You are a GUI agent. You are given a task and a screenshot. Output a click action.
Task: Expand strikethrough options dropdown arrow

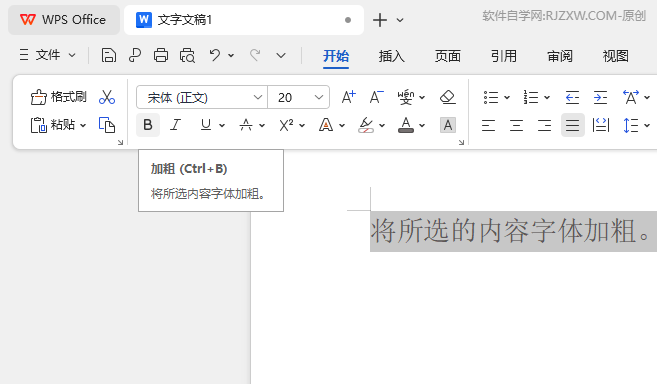click(262, 125)
